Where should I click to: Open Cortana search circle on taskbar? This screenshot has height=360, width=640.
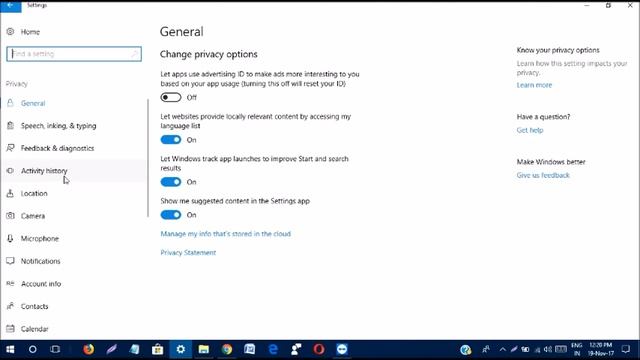pos(33,349)
